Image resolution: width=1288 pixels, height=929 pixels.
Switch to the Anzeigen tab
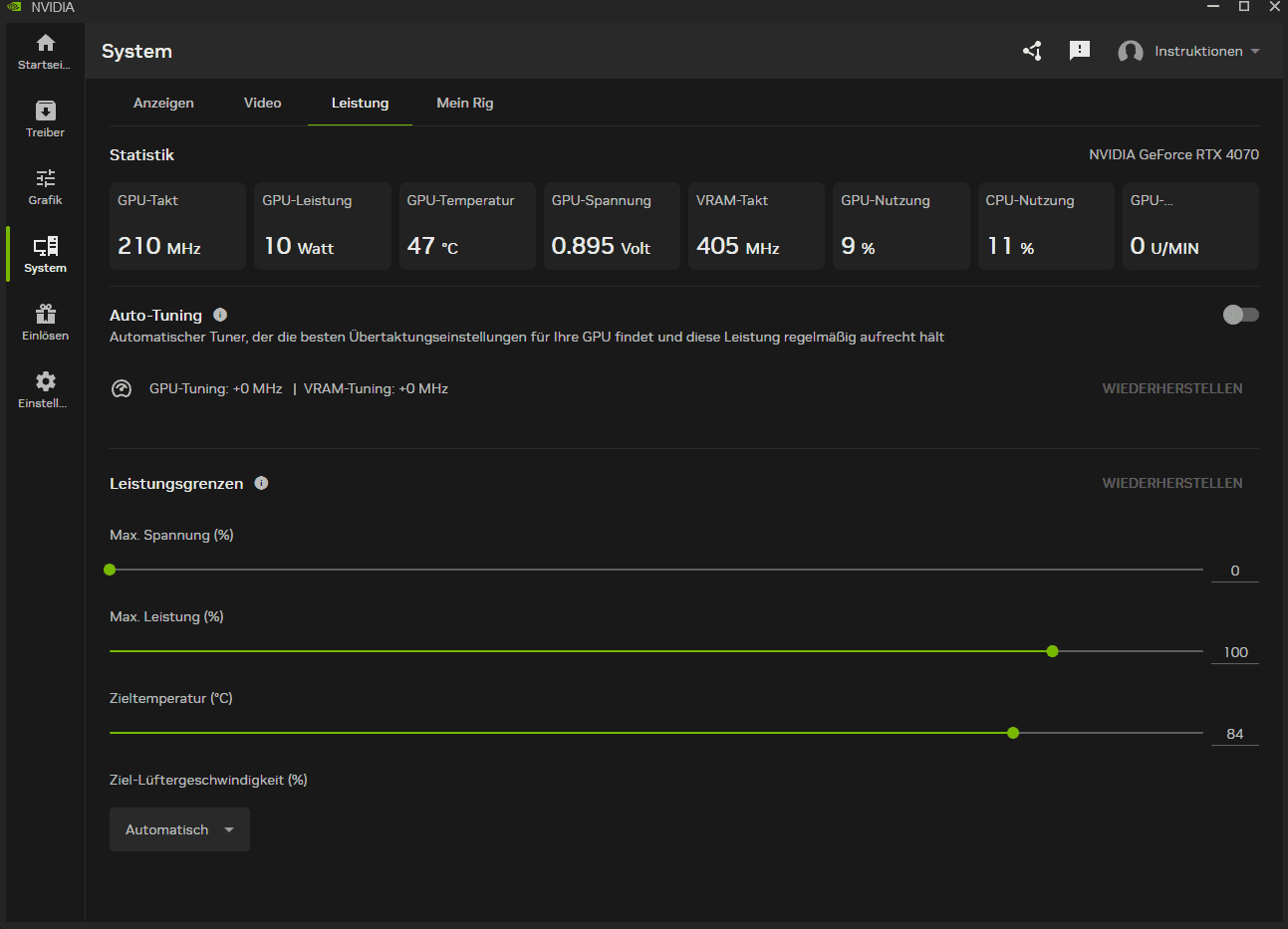pos(163,103)
